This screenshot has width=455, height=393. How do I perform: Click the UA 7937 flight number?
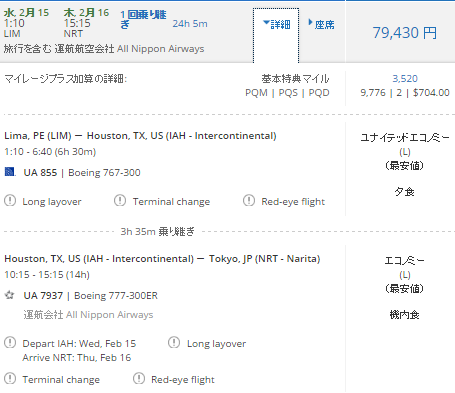click(43, 296)
